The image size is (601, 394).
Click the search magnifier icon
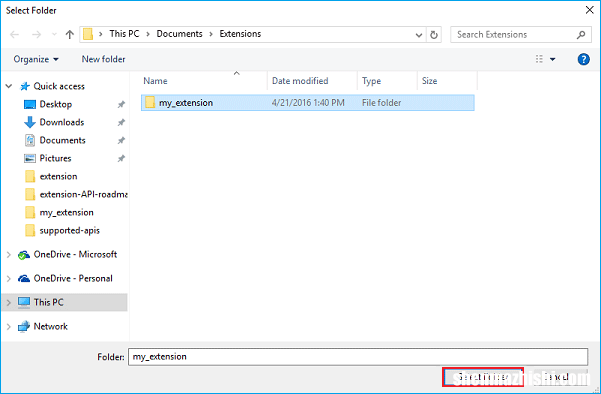pos(581,35)
